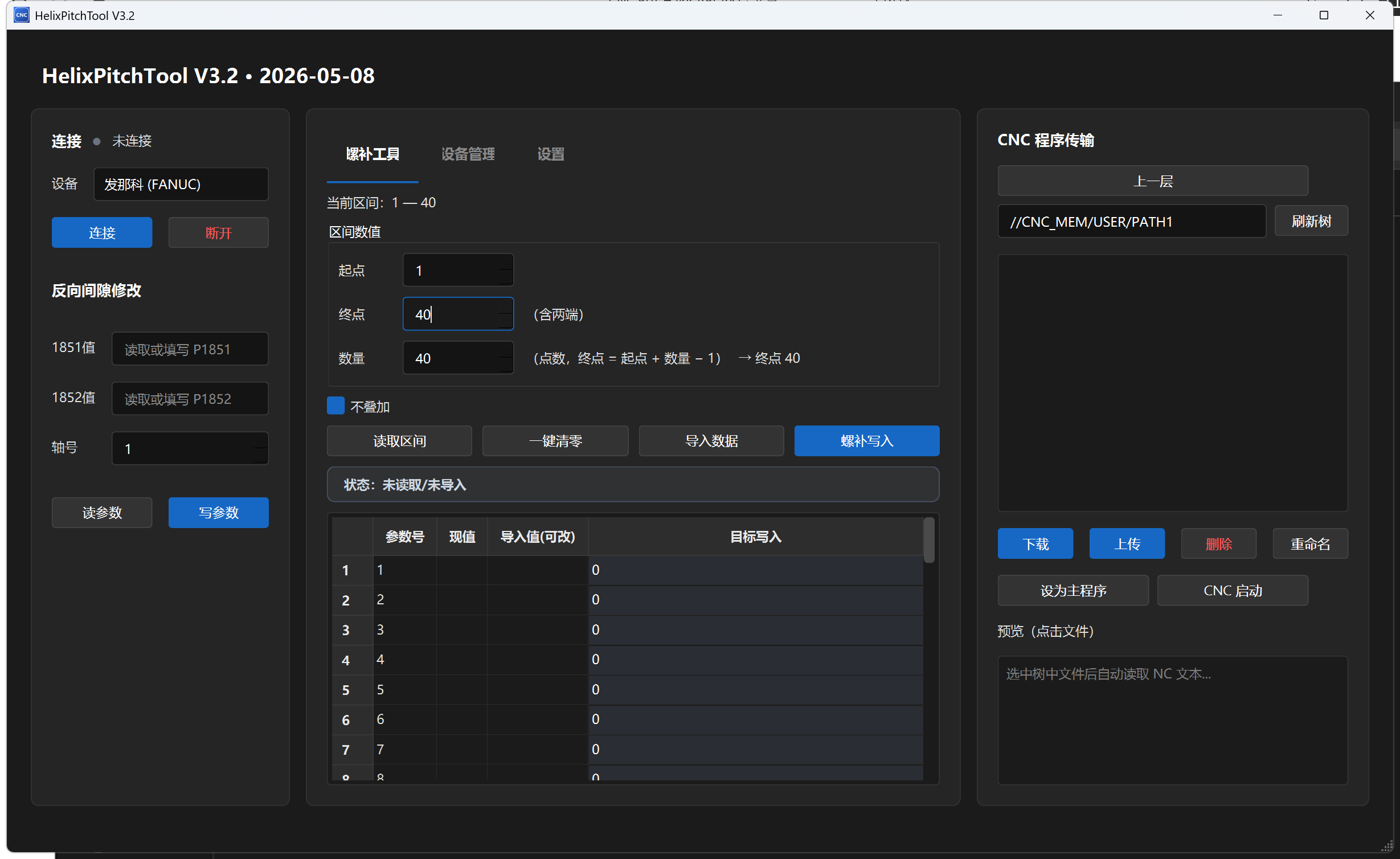Click the 目标写入 cell in row 2
The height and width of the screenshot is (859, 1400).
756,600
